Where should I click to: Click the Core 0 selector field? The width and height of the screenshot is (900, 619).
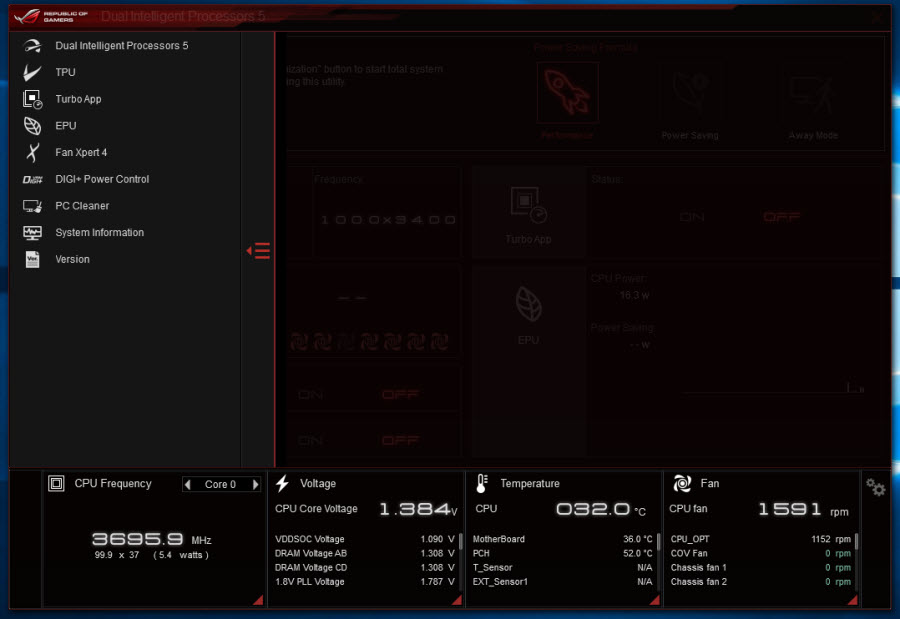[221, 485]
